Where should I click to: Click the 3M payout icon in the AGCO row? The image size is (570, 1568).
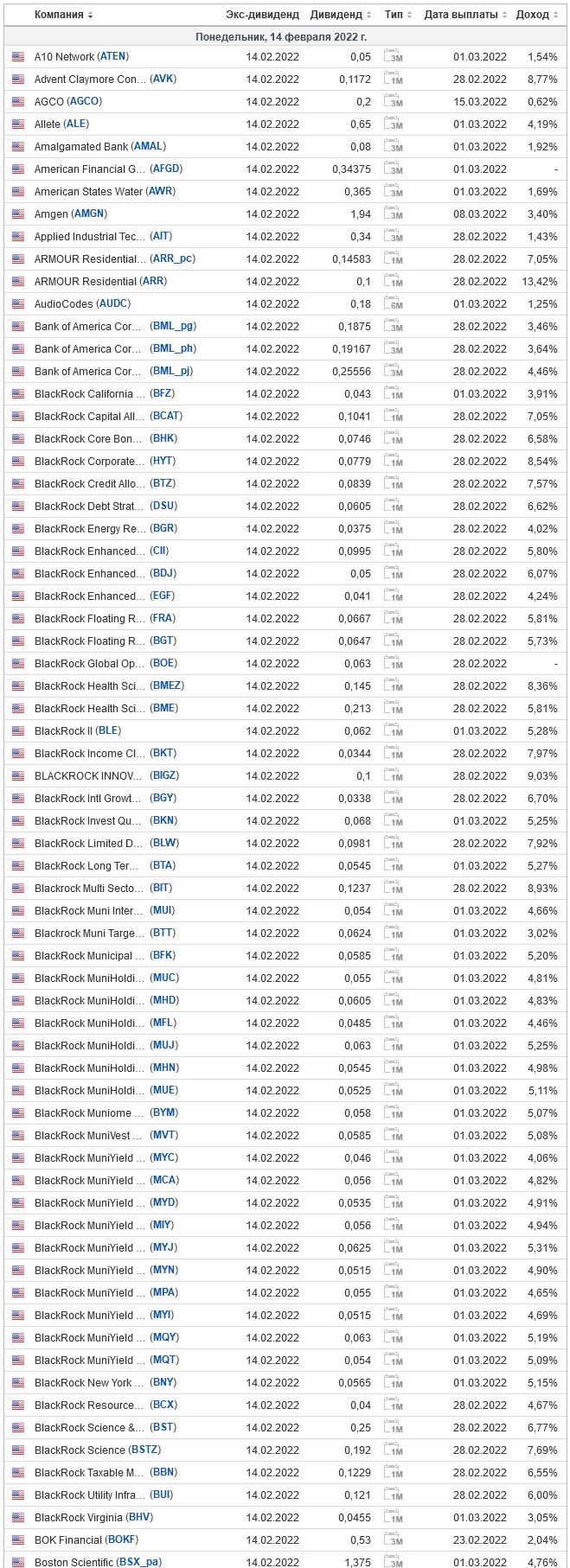[x=394, y=101]
